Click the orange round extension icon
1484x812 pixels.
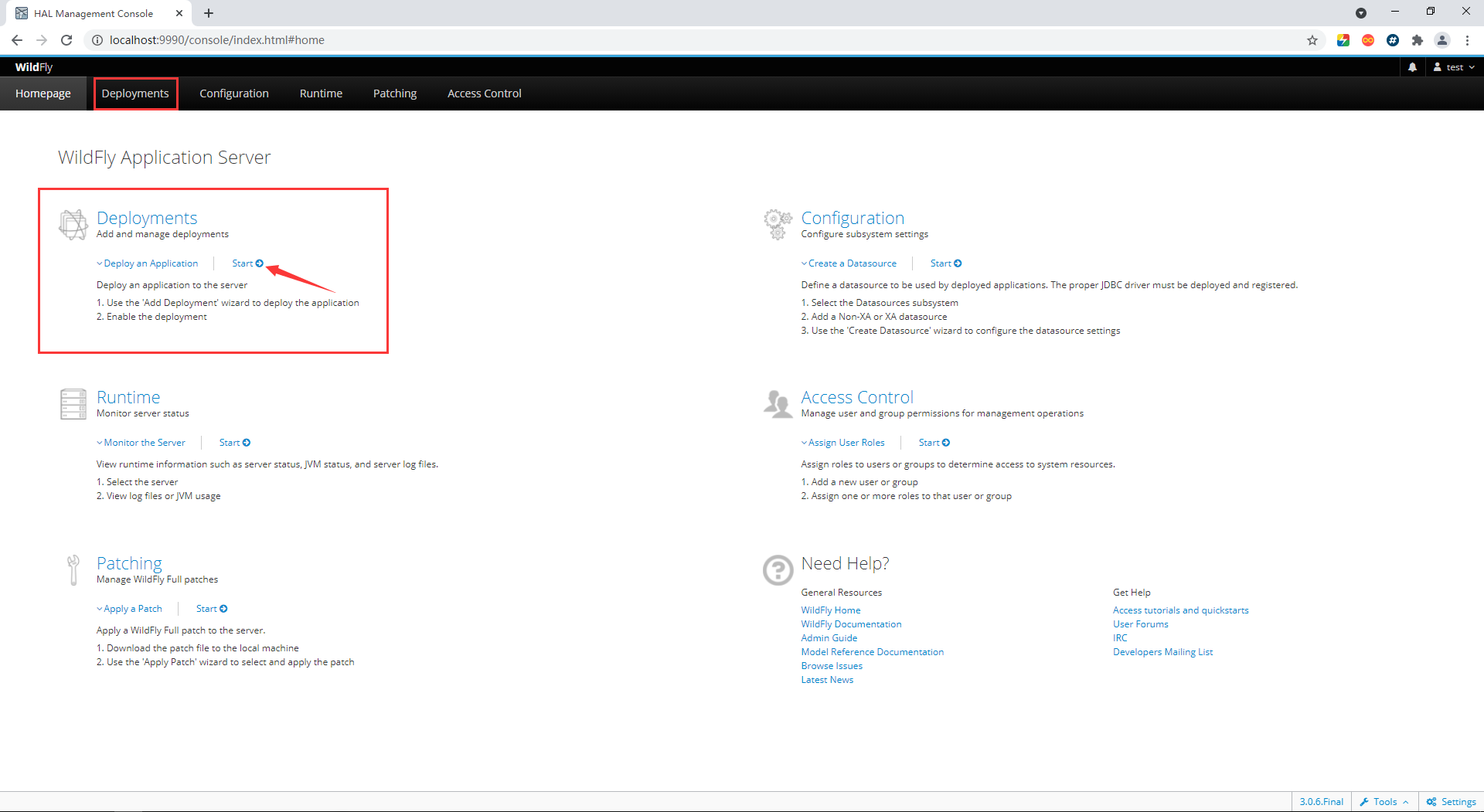coord(1368,40)
